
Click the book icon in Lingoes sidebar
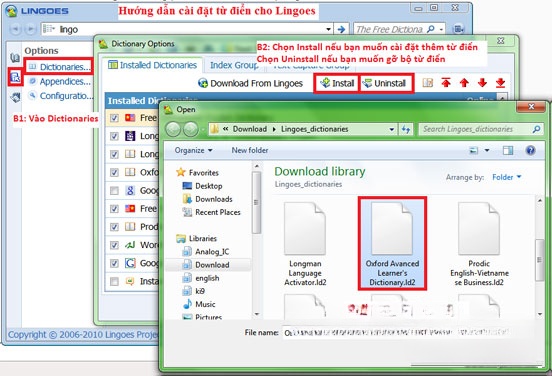click(15, 58)
